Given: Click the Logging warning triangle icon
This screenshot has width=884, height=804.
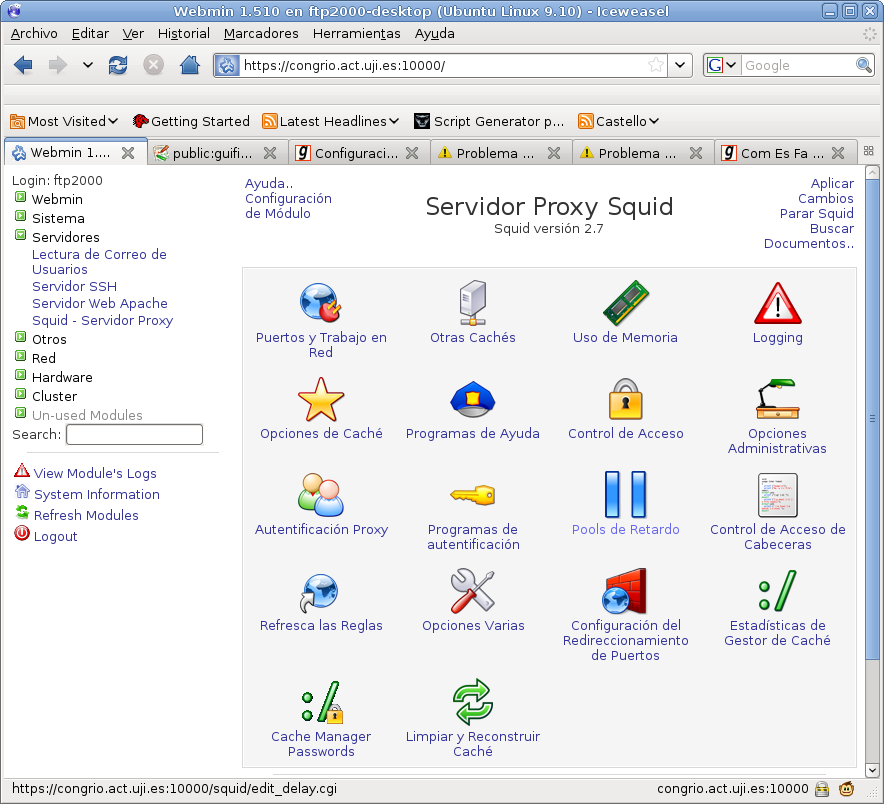Looking at the screenshot, I should (777, 304).
